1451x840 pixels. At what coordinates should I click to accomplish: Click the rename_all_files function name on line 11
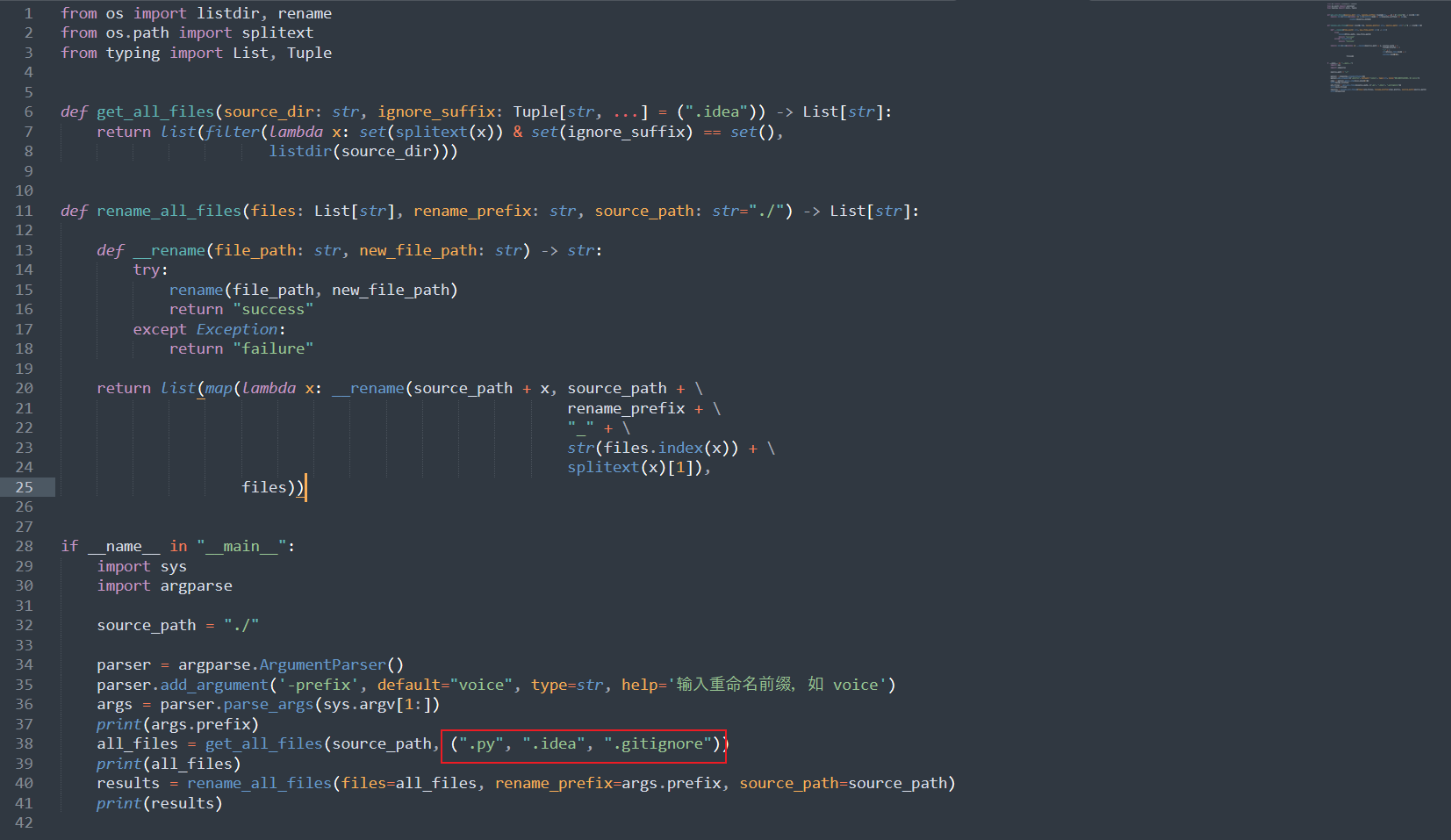[169, 211]
